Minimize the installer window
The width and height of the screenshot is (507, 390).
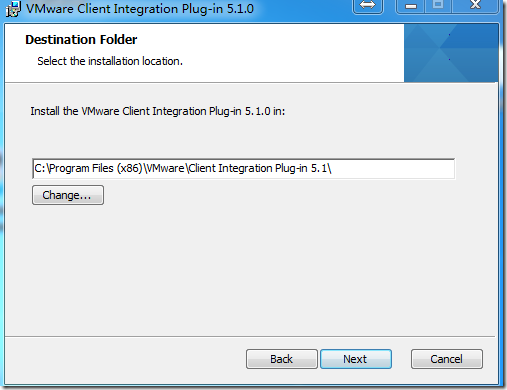pyautogui.click(x=410, y=6)
